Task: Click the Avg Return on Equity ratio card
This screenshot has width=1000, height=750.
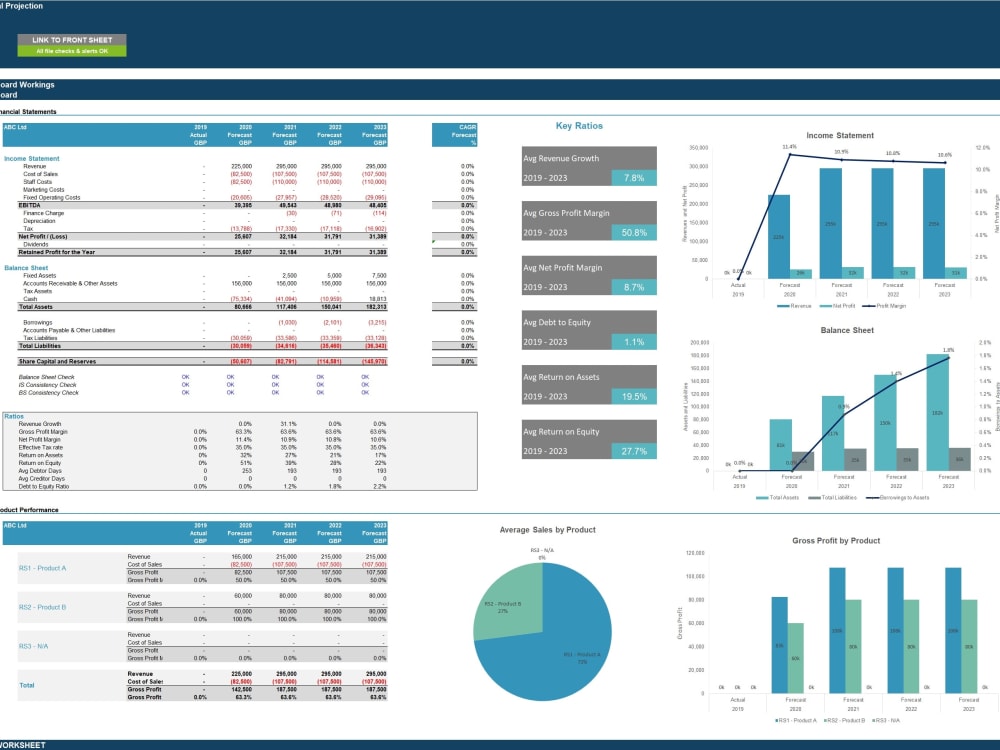Action: tap(589, 441)
